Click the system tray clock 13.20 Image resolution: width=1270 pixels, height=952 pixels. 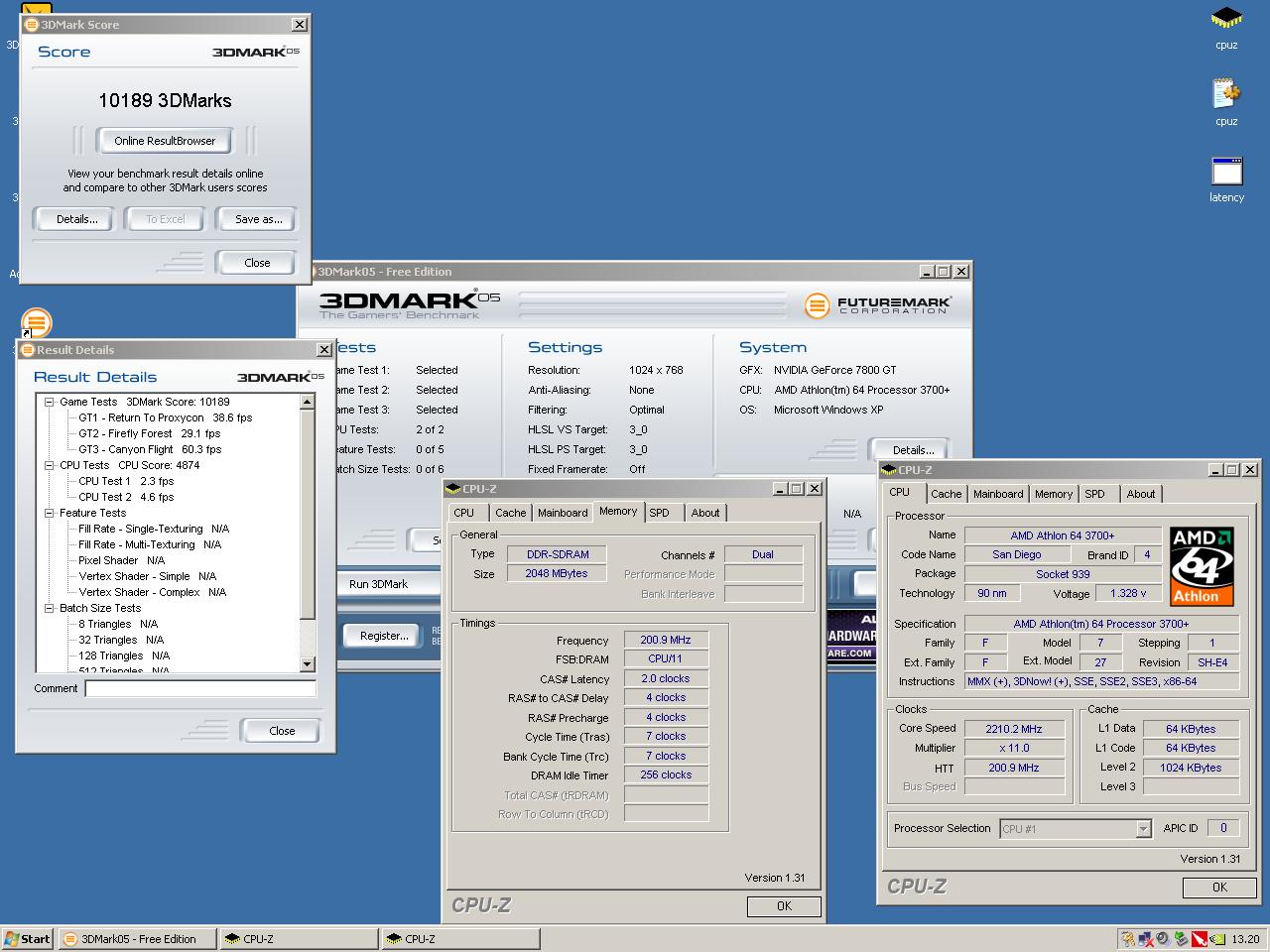[x=1245, y=939]
